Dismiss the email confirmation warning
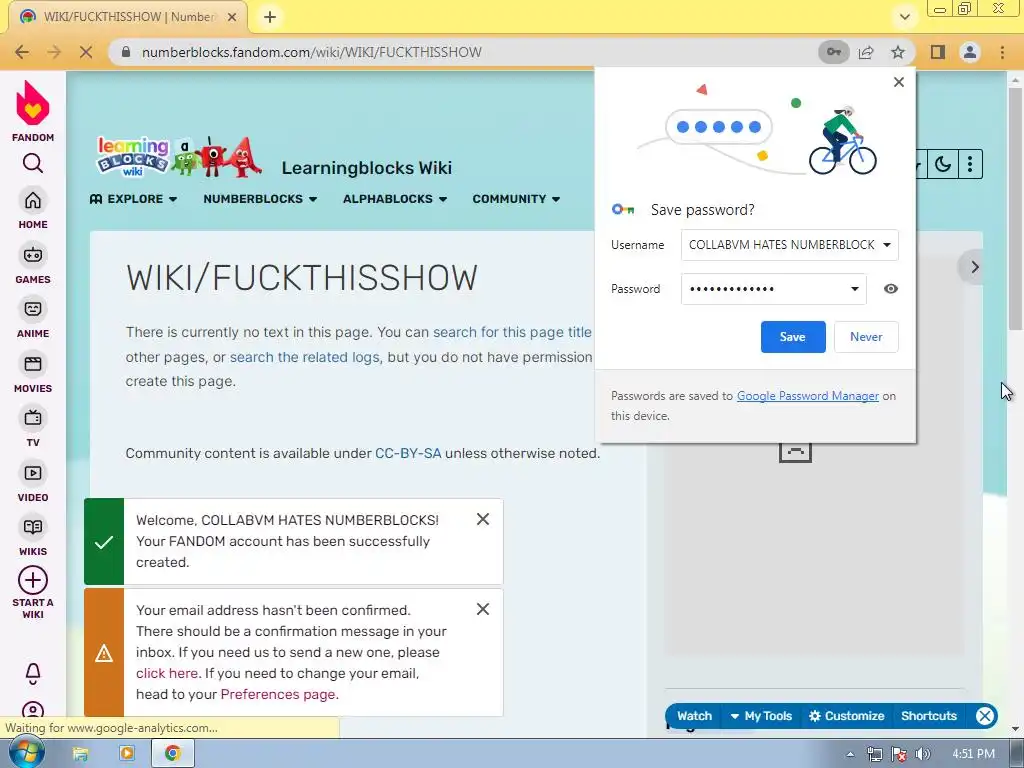The height and width of the screenshot is (768, 1024). tap(483, 609)
